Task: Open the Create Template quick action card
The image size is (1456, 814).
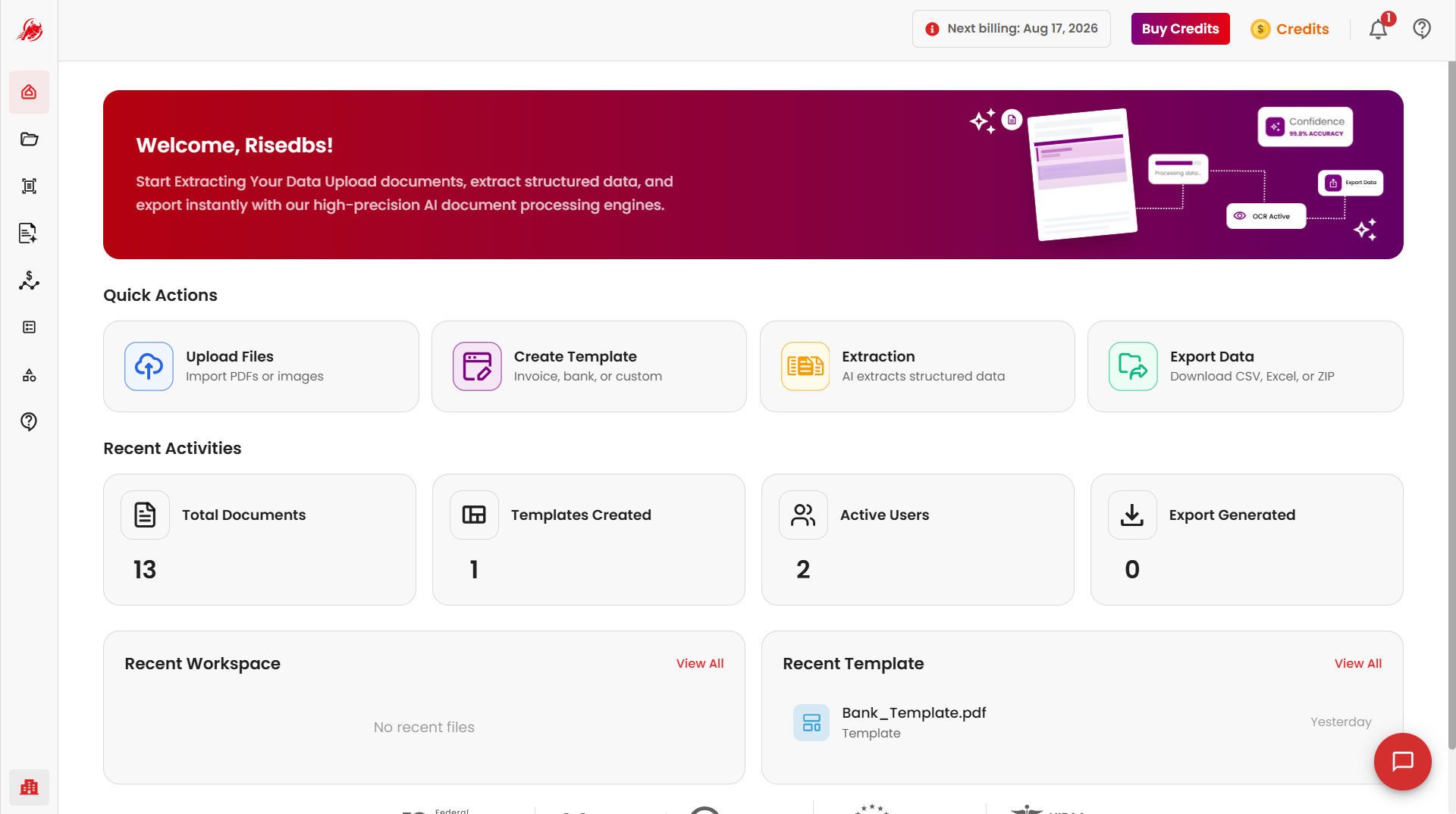Action: point(589,366)
